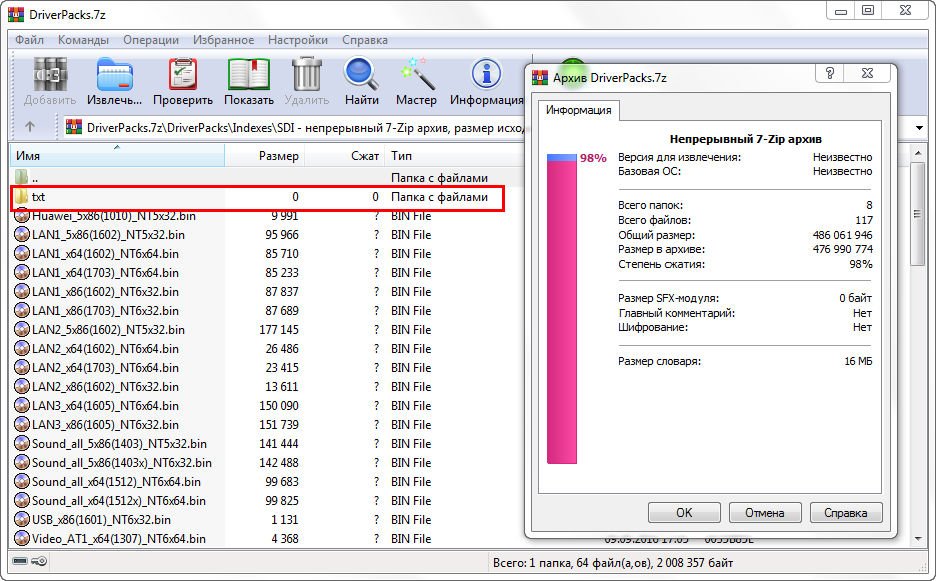Open the Справка menu
The image size is (936, 581).
point(365,40)
